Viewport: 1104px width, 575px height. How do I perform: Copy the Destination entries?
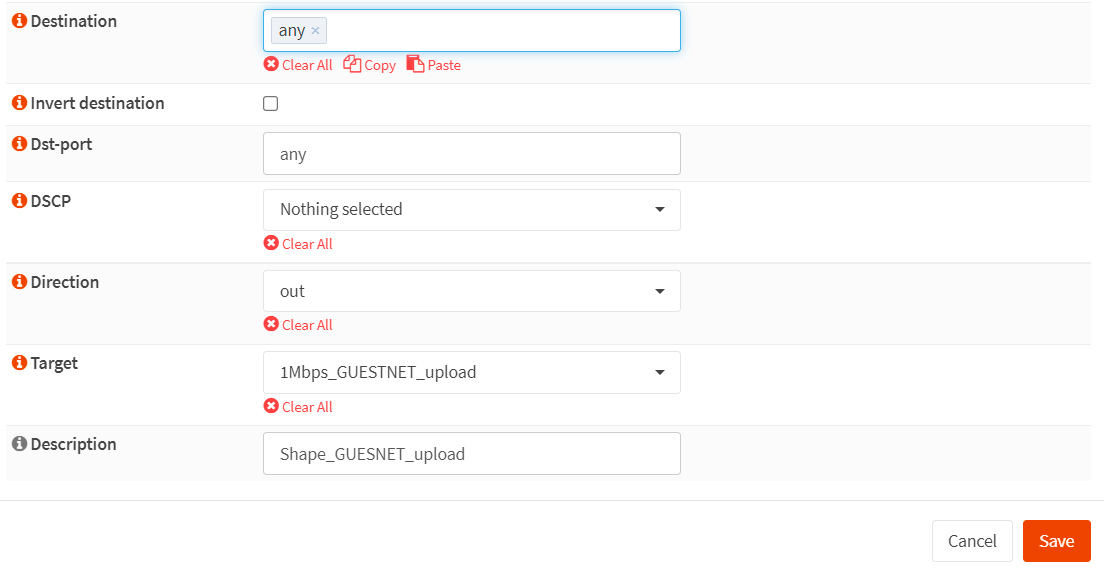pyautogui.click(x=370, y=65)
